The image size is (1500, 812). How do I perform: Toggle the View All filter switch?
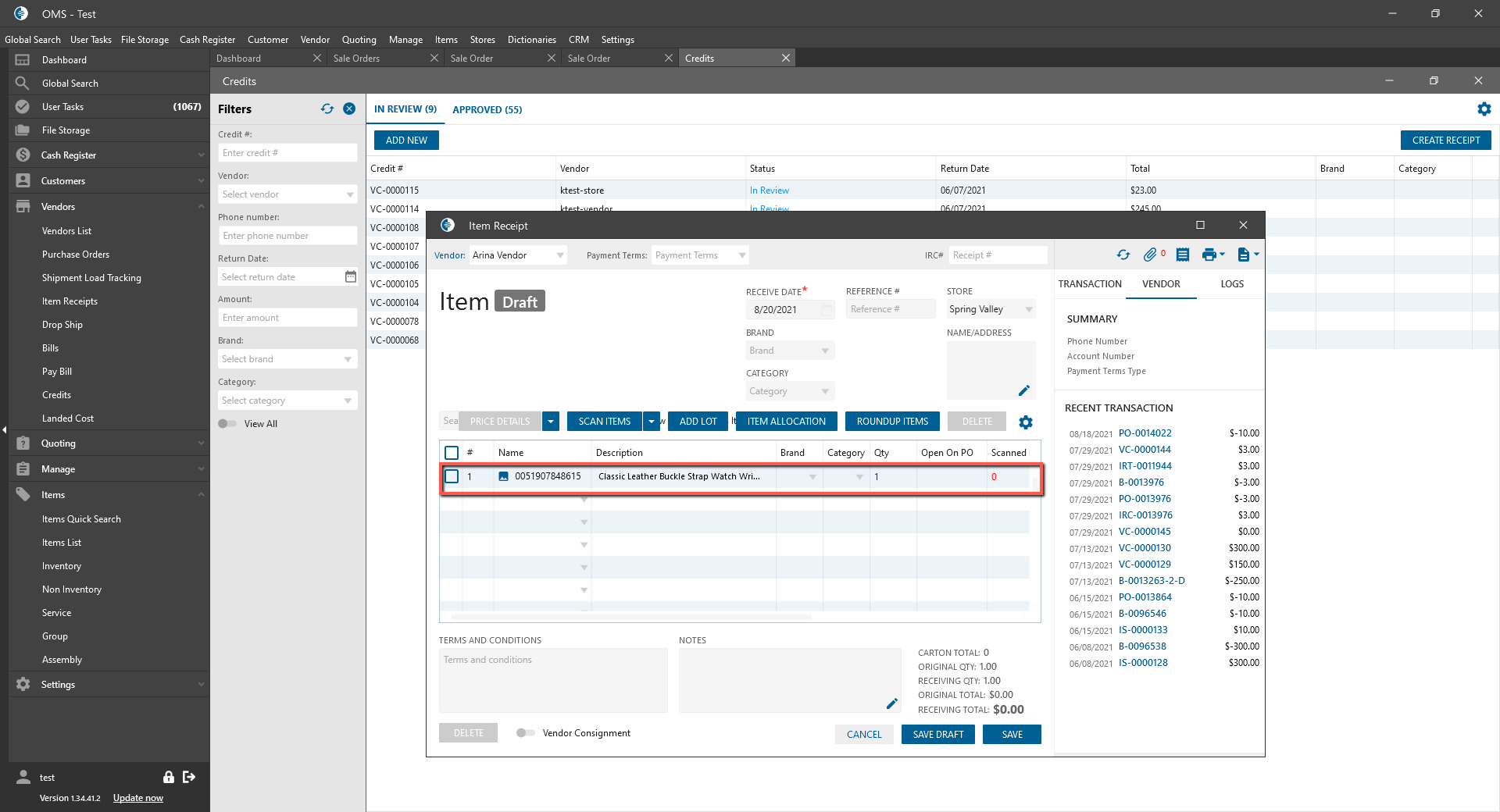pos(227,424)
